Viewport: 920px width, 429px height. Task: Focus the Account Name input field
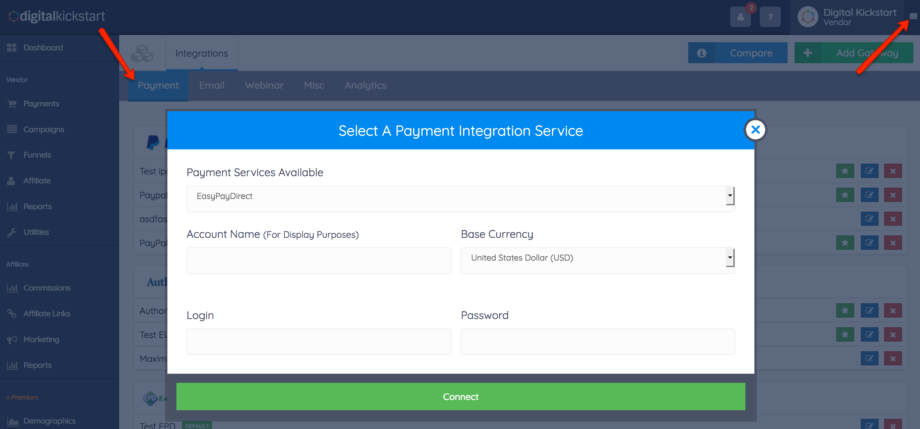click(x=319, y=260)
